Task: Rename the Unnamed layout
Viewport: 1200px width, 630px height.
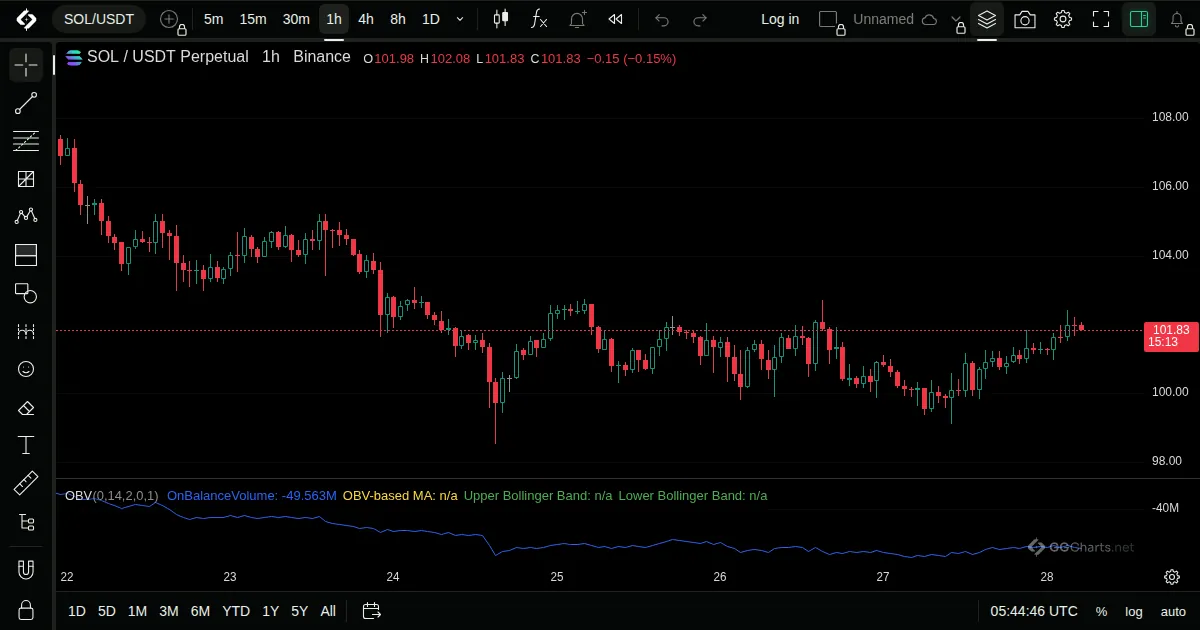Action: (883, 19)
